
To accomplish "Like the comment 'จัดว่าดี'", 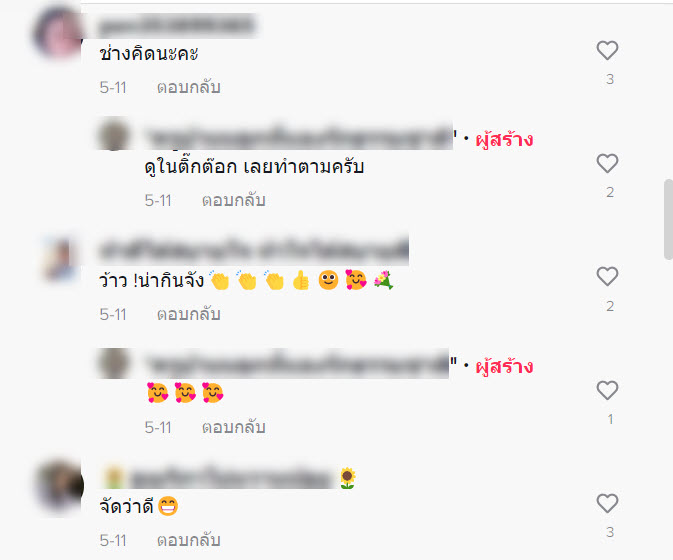I will point(607,503).
